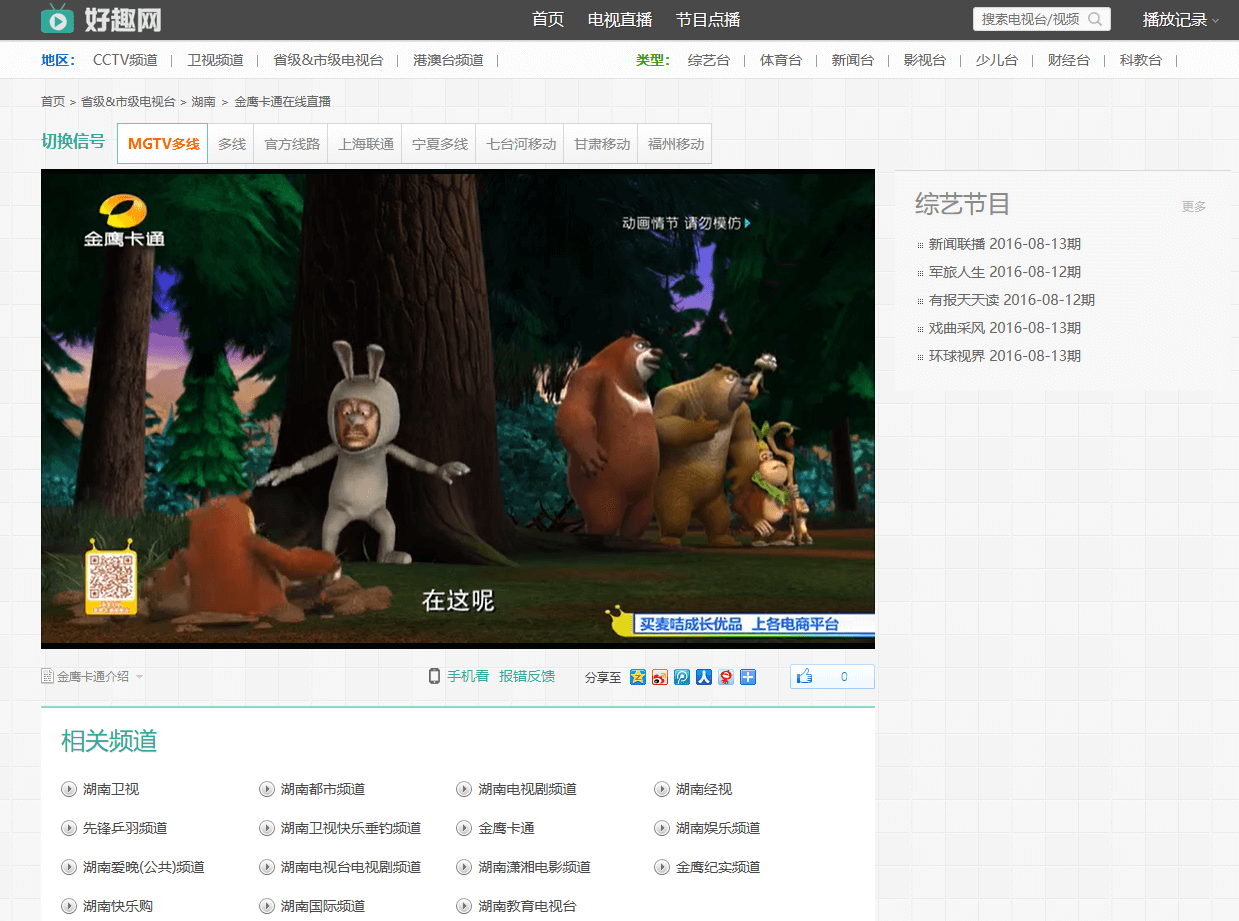Screen dimensions: 1239x921
Task: Filter by 影视台 type
Action: [x=925, y=60]
